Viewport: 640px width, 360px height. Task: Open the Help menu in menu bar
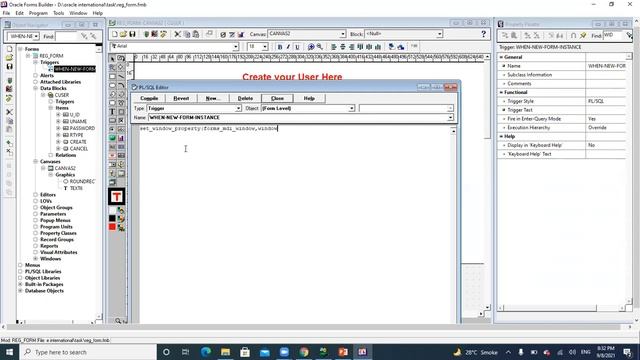tap(98, 13)
